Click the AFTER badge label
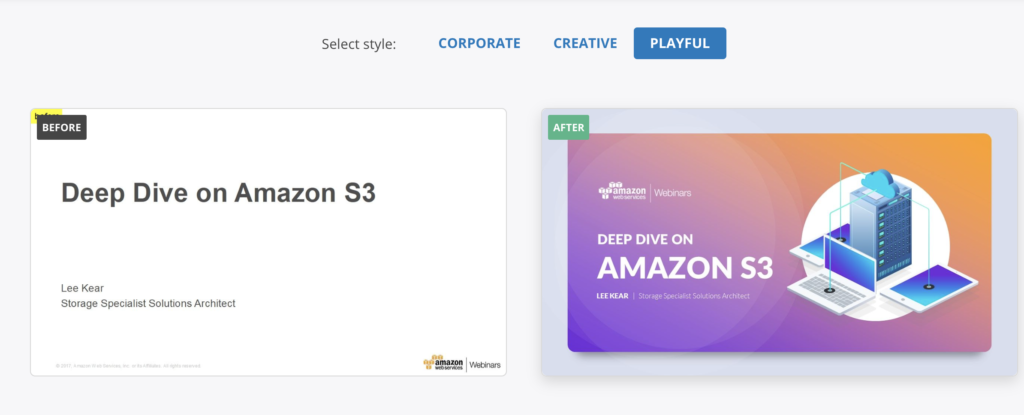 pos(568,127)
